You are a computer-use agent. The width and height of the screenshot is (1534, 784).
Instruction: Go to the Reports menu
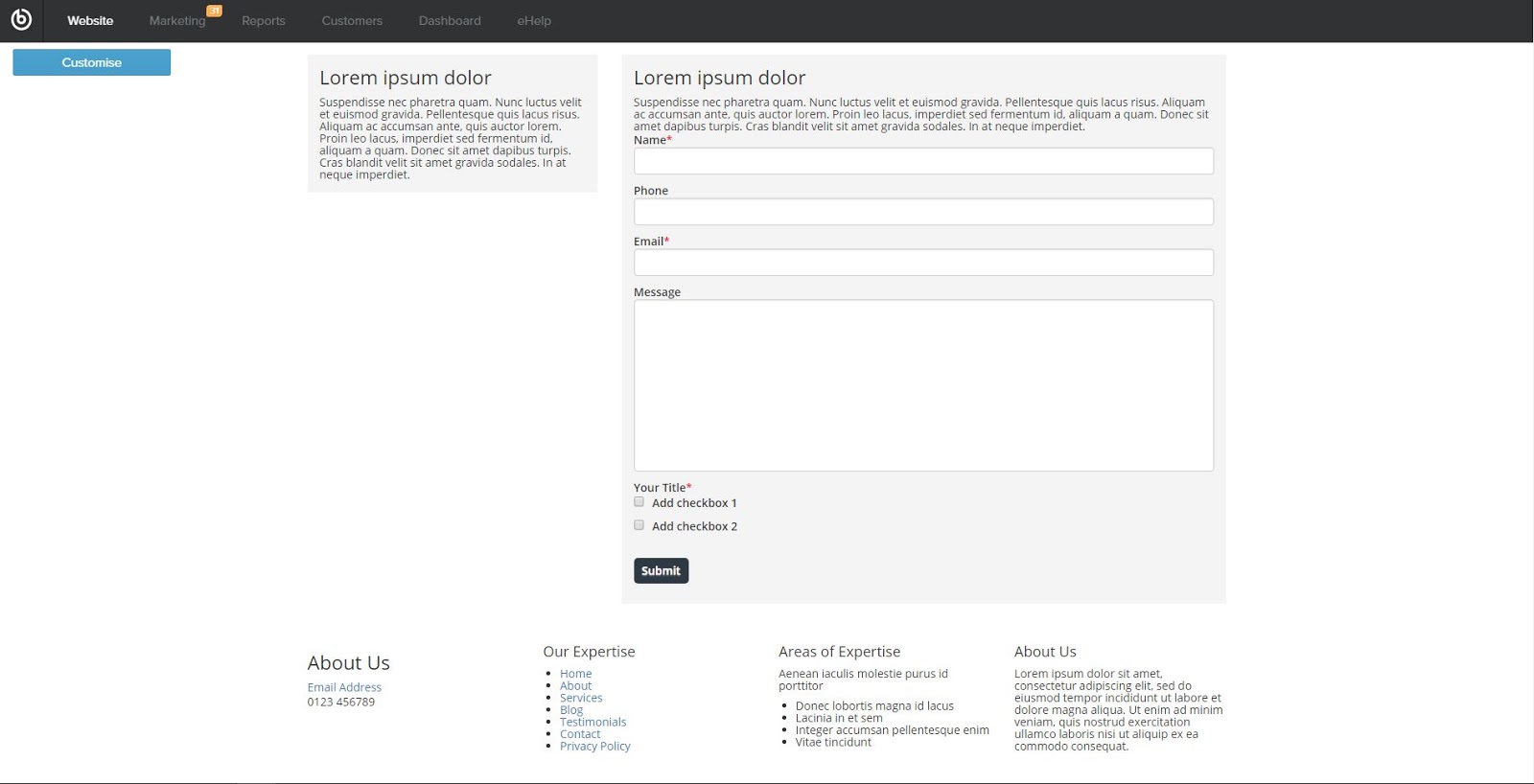tap(264, 20)
